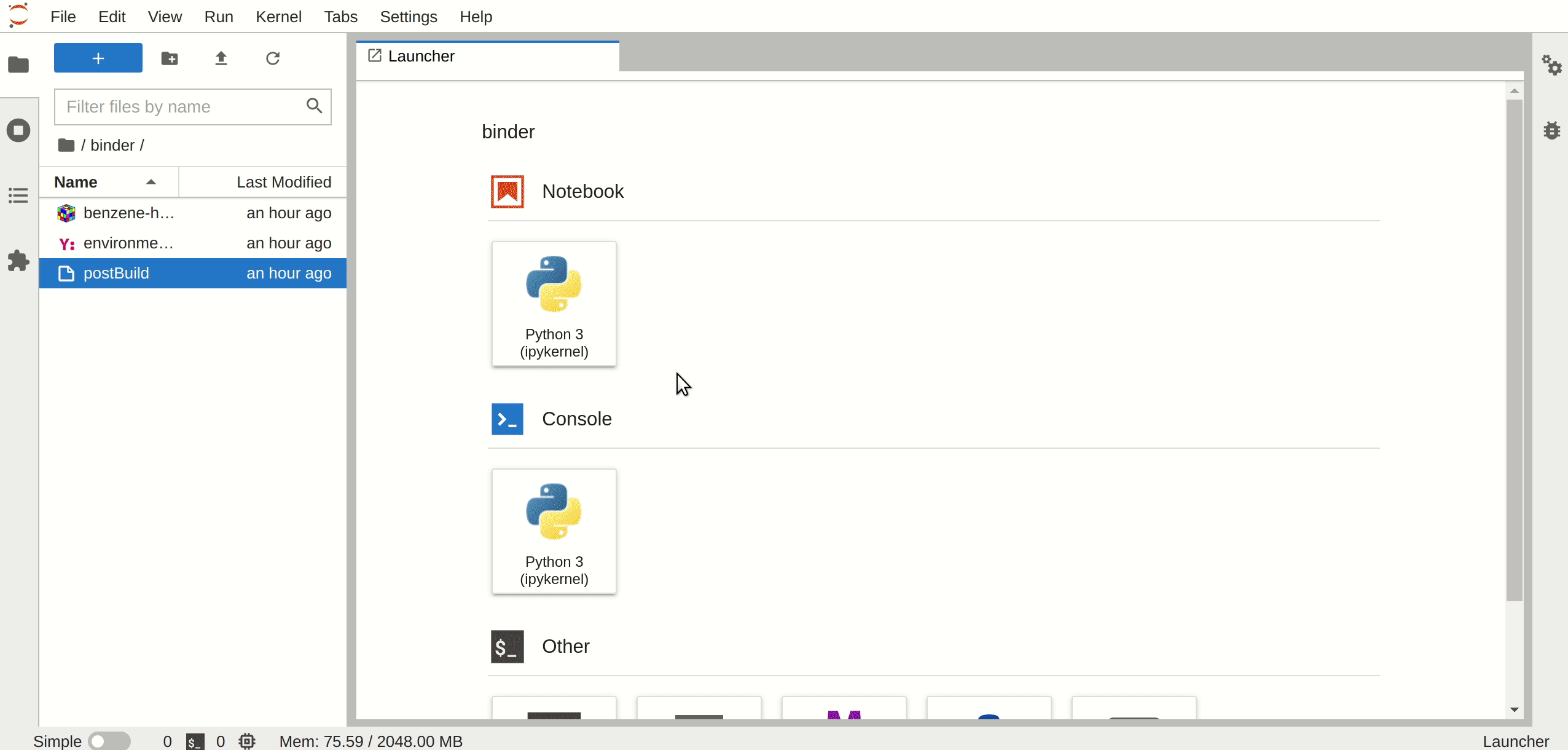The image size is (1568, 750).
Task: Open the Debugger bug icon panel
Action: 1551,130
